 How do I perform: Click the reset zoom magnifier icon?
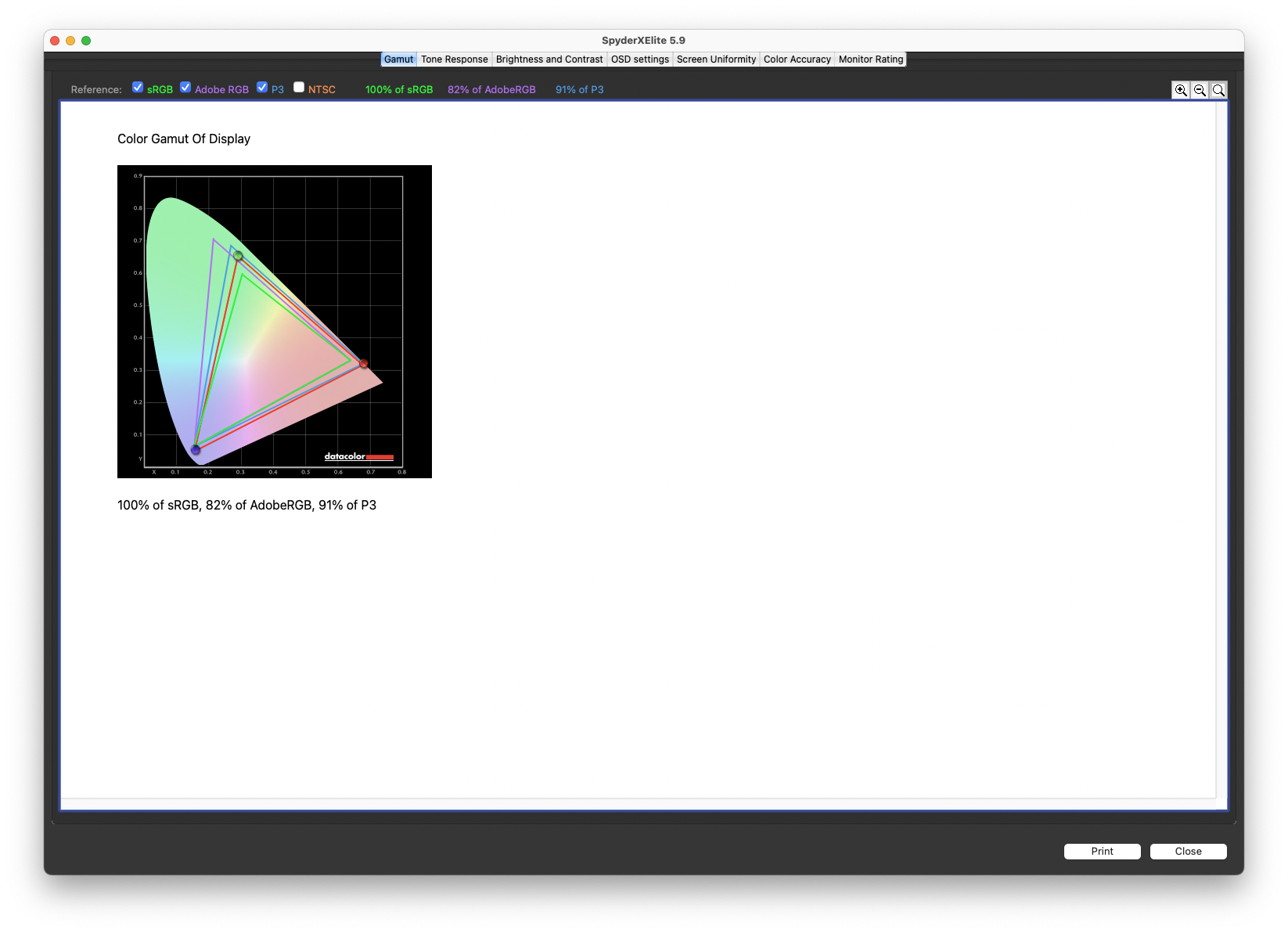pyautogui.click(x=1218, y=90)
